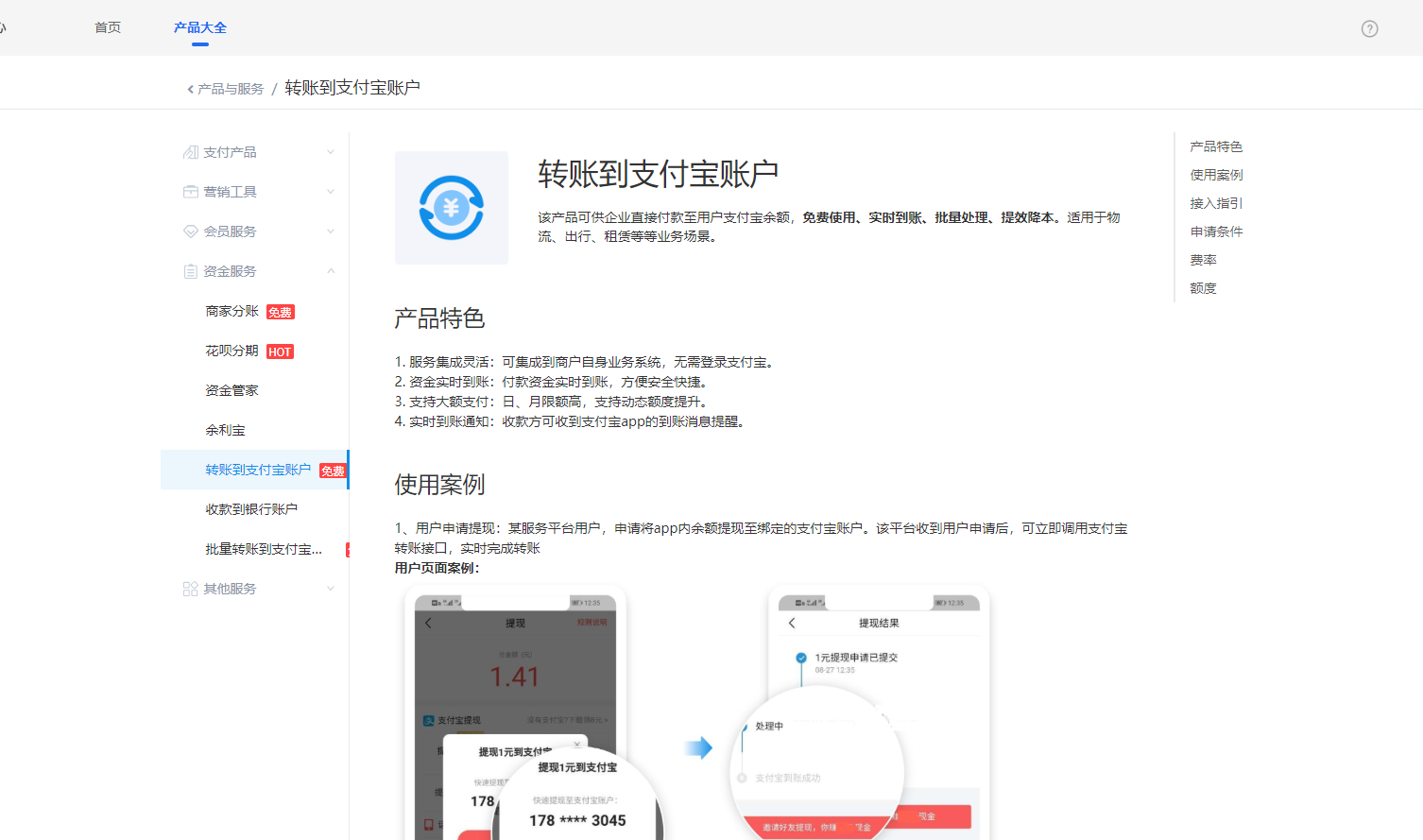This screenshot has height=840, width=1423.
Task: Expand the 营销工具 menu chevron
Action: (331, 192)
